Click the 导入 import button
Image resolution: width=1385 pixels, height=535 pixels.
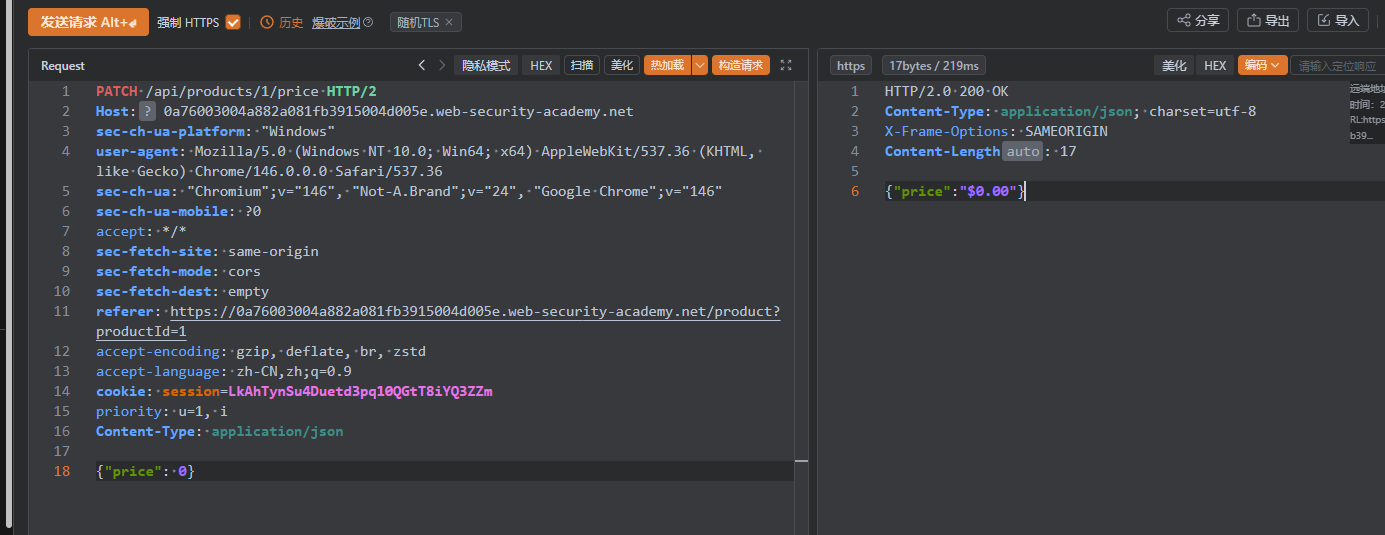[1338, 20]
